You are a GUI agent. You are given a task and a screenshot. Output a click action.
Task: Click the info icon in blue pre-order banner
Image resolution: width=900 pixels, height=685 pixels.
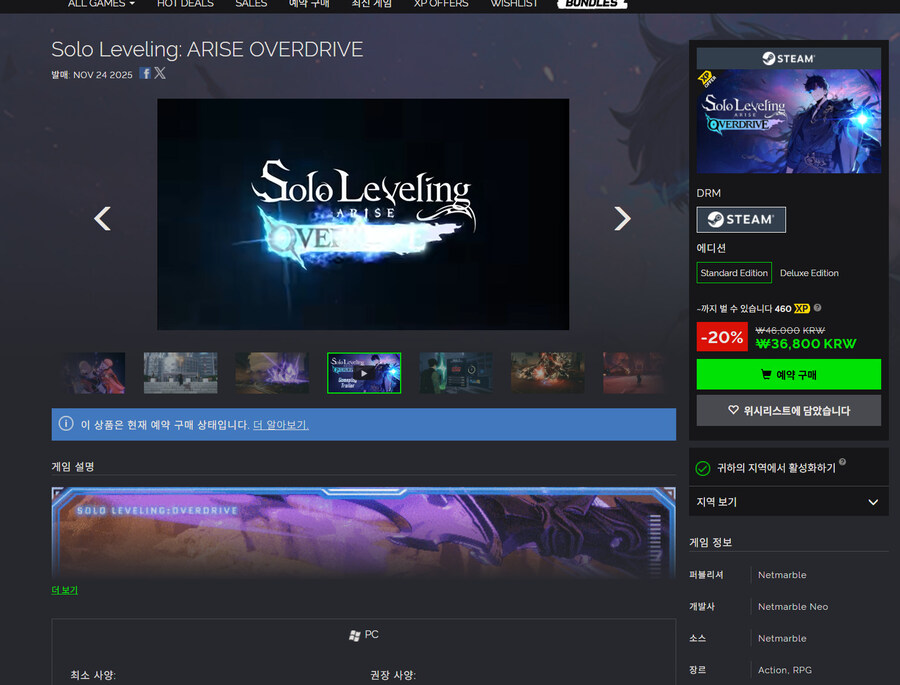pos(66,424)
